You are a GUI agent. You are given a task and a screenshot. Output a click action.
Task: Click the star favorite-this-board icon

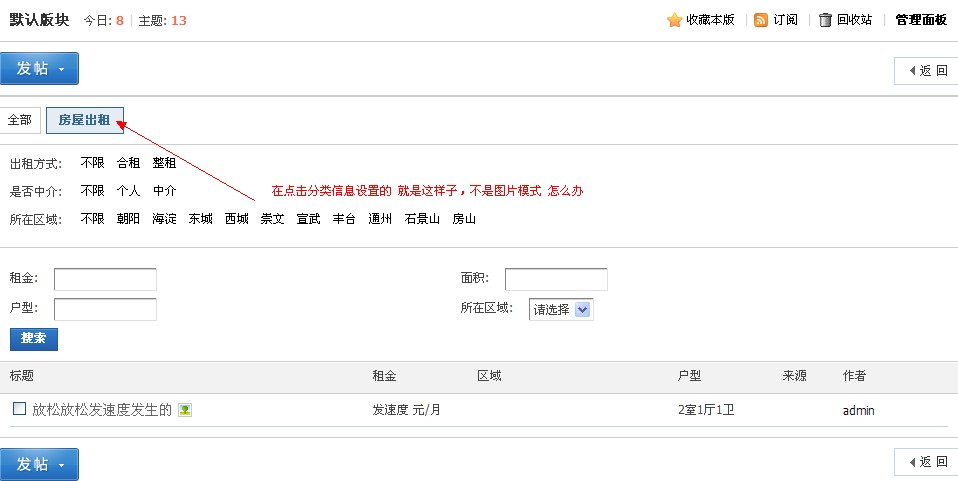pos(674,20)
